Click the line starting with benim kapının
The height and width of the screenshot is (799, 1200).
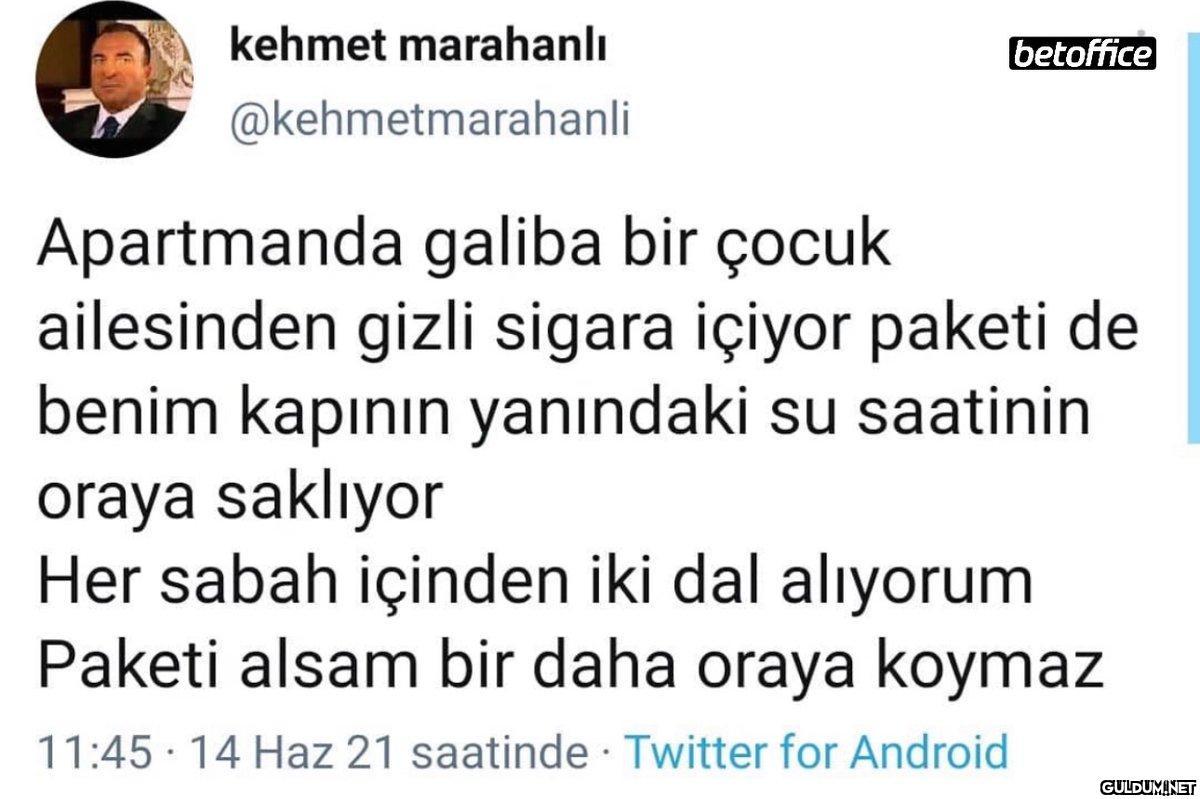click(563, 412)
